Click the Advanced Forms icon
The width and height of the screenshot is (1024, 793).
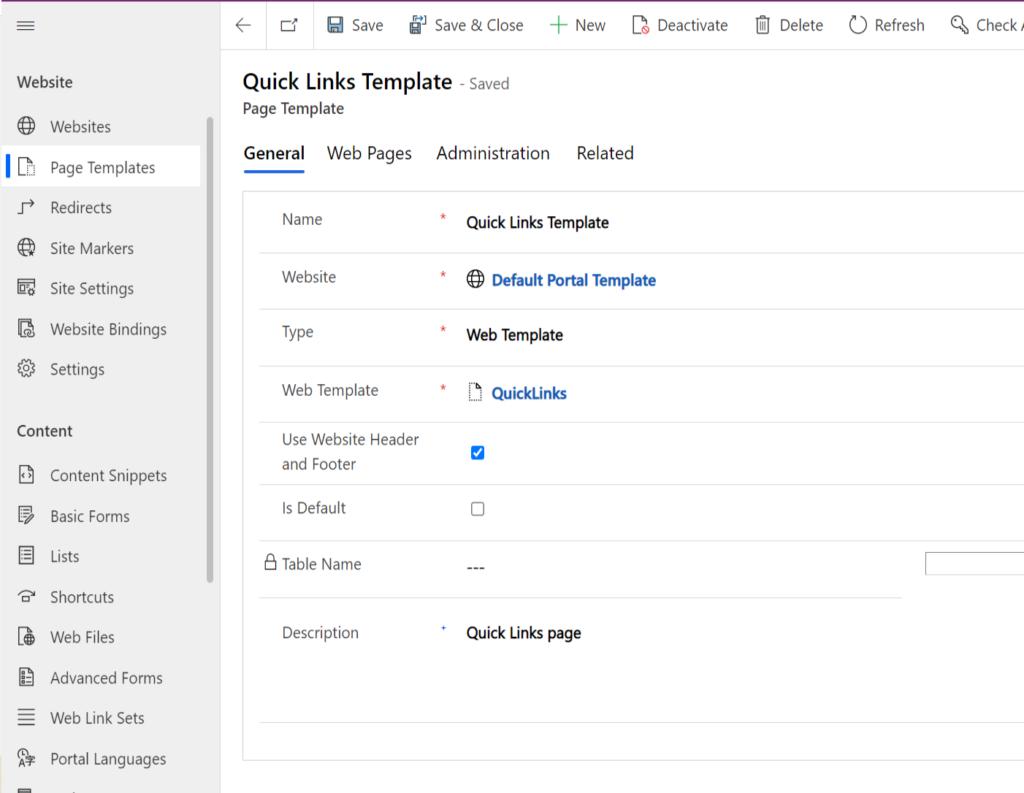coord(26,677)
